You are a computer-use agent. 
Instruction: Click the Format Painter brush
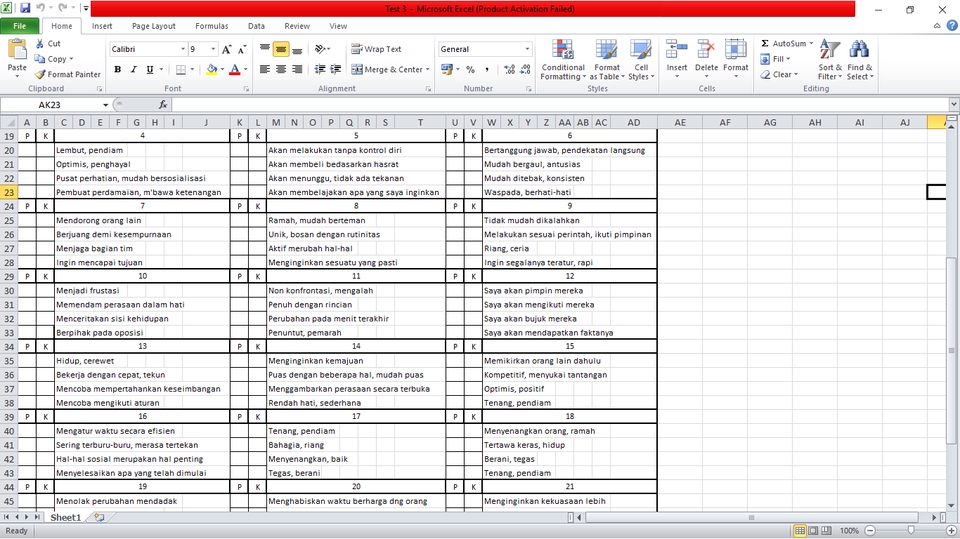(x=40, y=74)
